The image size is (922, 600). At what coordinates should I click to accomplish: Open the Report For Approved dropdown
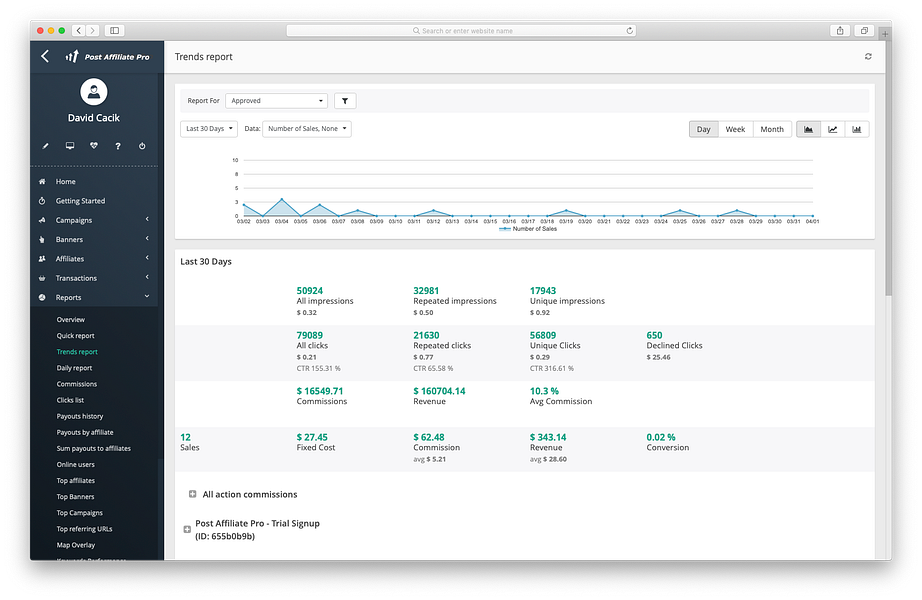click(x=276, y=101)
